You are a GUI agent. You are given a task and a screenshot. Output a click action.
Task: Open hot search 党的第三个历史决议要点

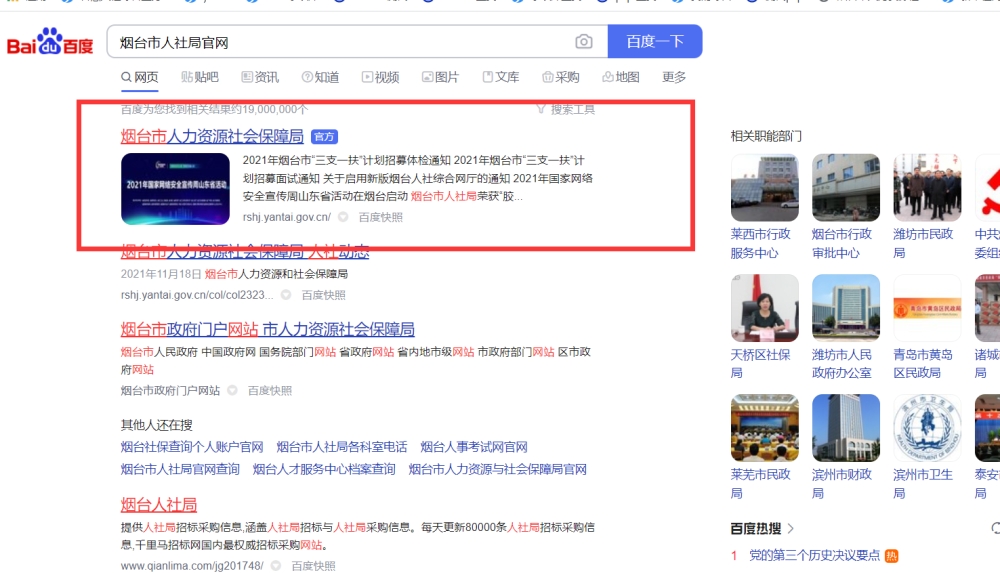(814, 555)
